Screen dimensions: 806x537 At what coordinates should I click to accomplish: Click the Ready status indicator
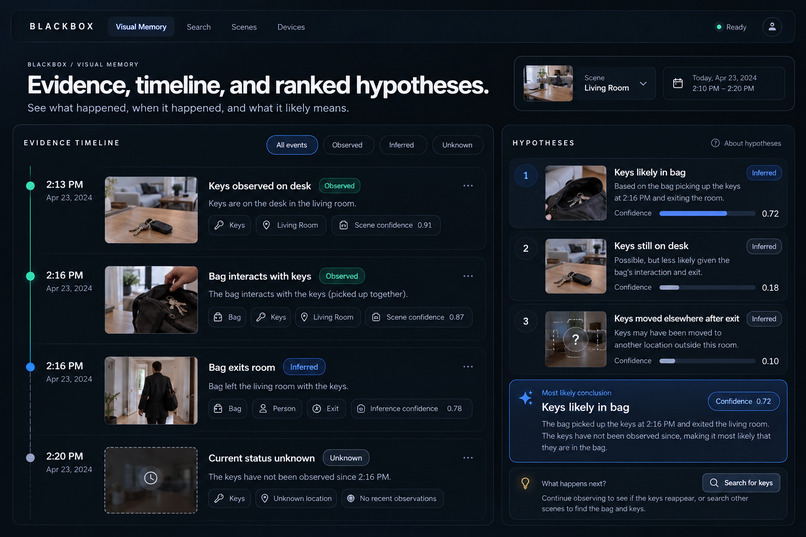731,27
